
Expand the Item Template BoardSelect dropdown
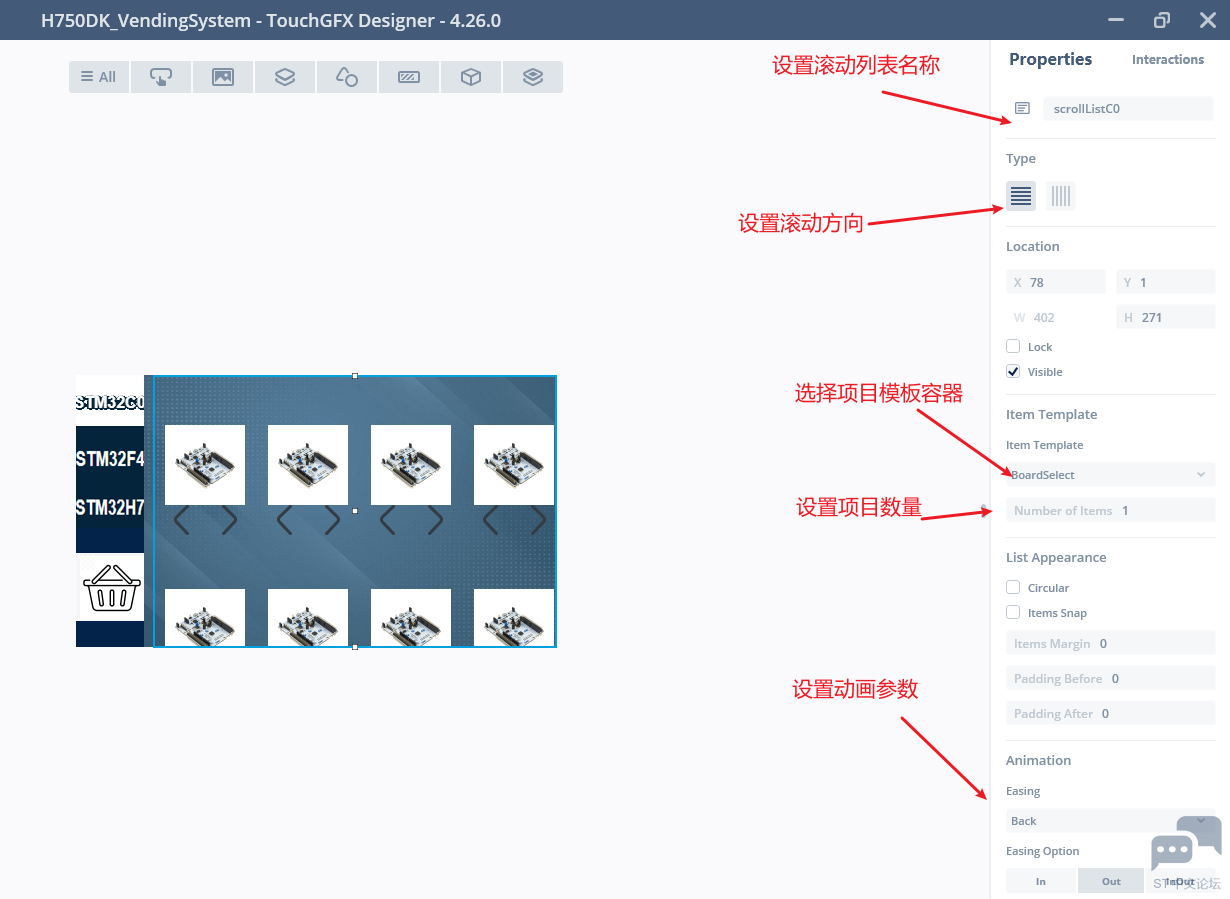pos(1110,475)
